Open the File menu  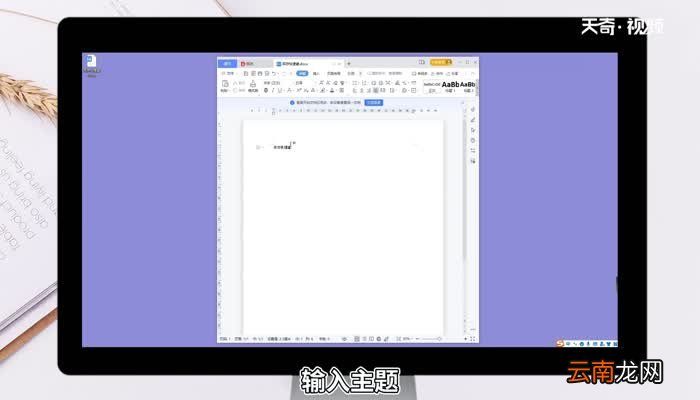pyautogui.click(x=230, y=73)
